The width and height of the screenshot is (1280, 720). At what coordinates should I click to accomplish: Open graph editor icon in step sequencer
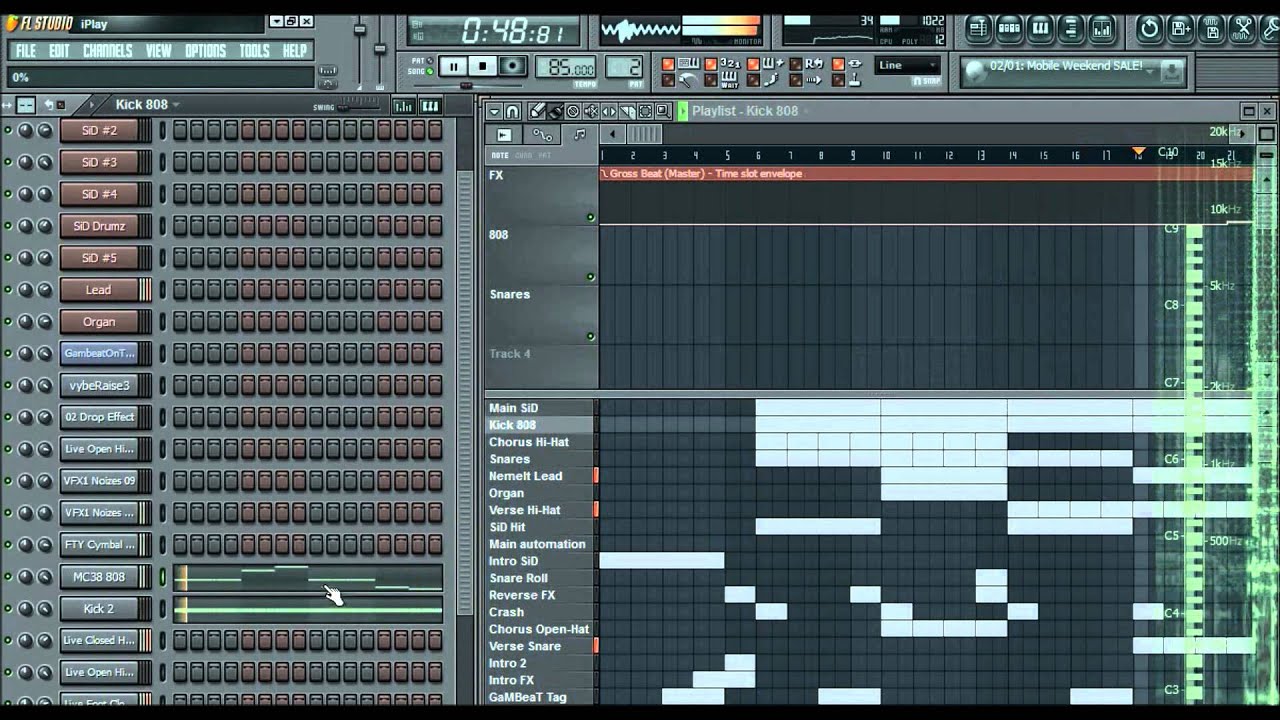click(404, 106)
